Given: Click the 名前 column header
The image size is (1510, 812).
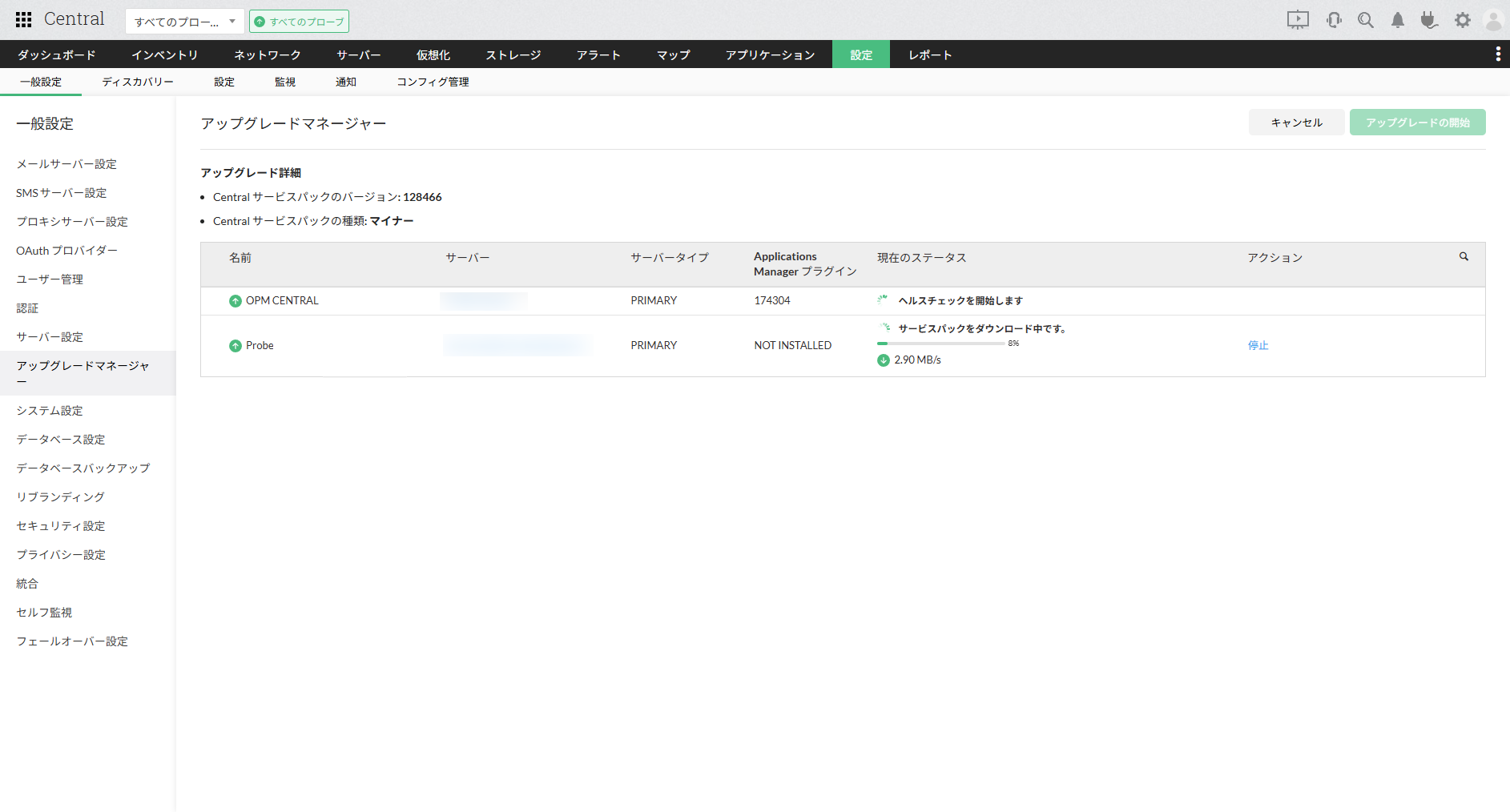Looking at the screenshot, I should pos(240,258).
